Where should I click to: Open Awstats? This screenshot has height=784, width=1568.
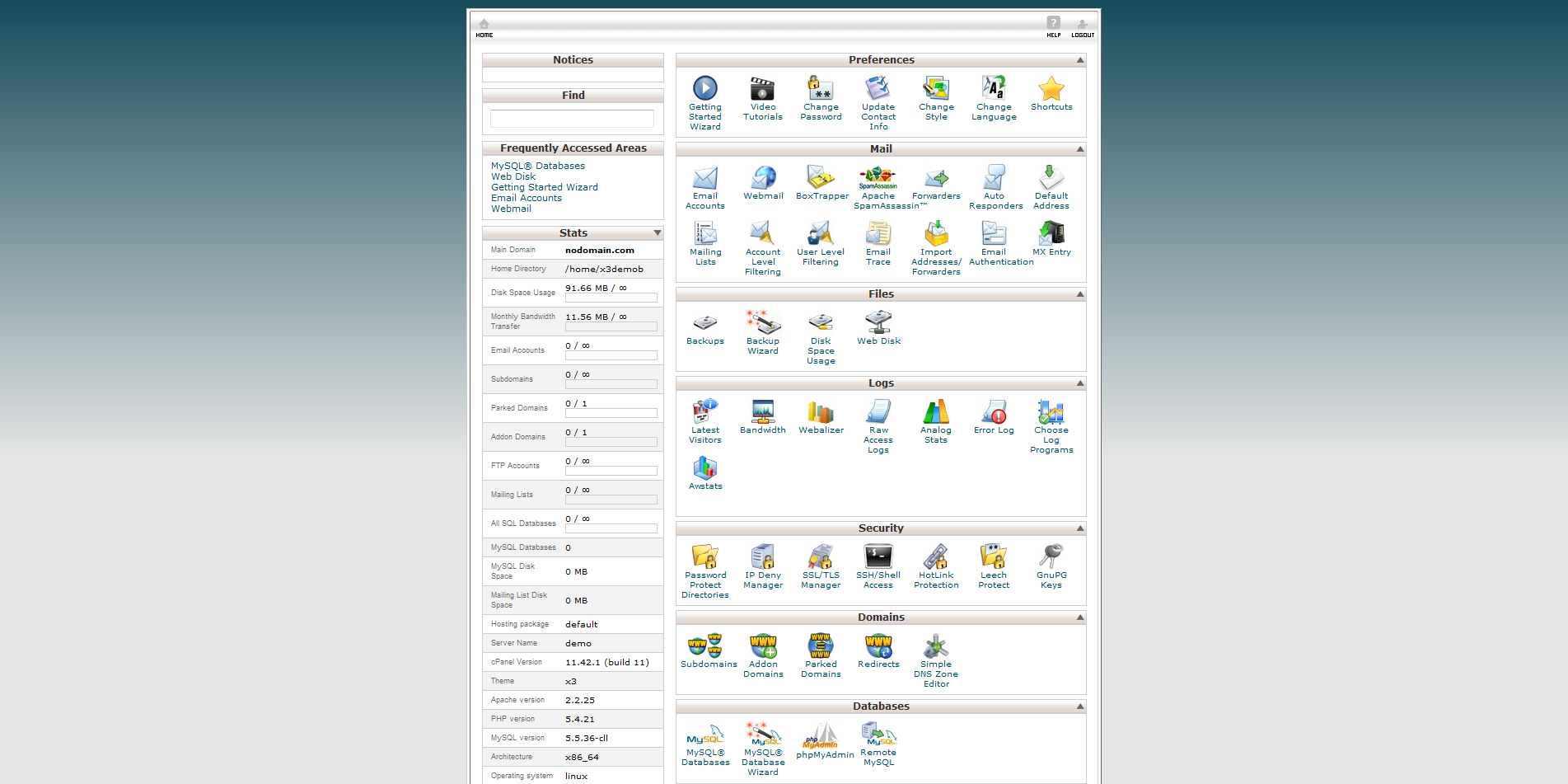(x=705, y=467)
